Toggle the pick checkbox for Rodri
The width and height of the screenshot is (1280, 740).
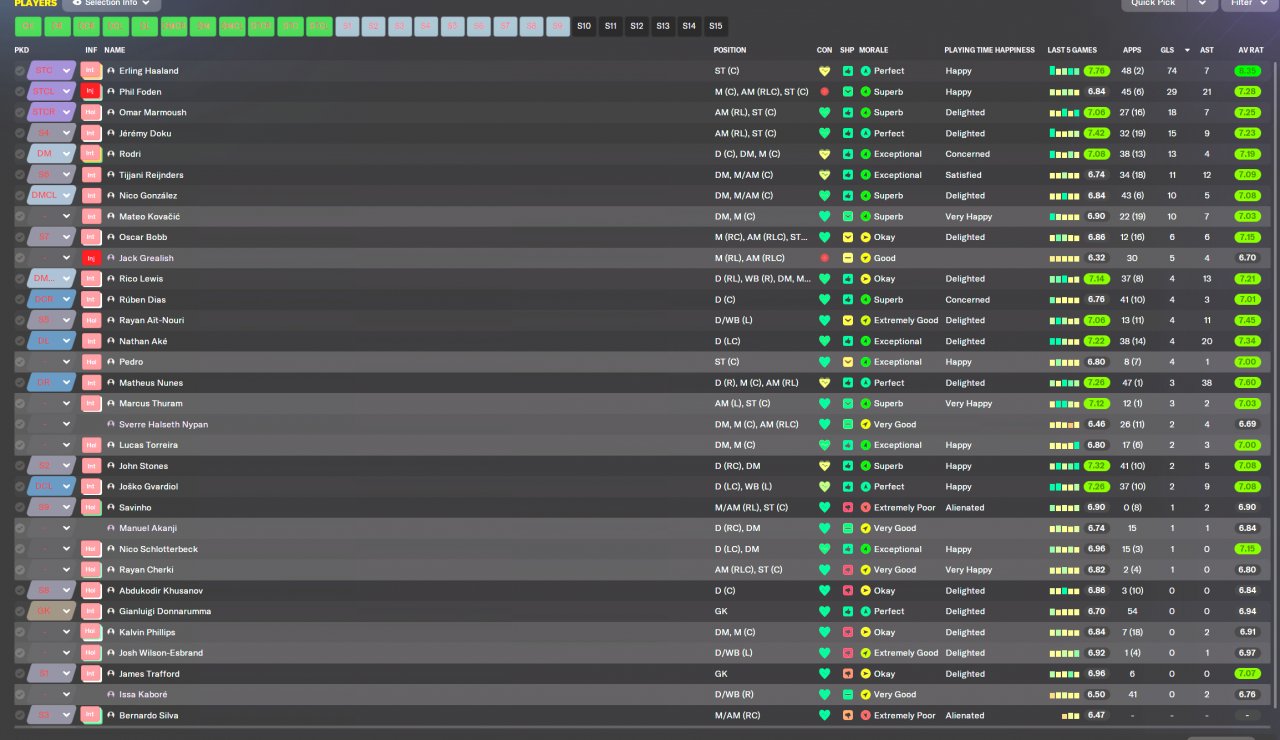point(20,154)
